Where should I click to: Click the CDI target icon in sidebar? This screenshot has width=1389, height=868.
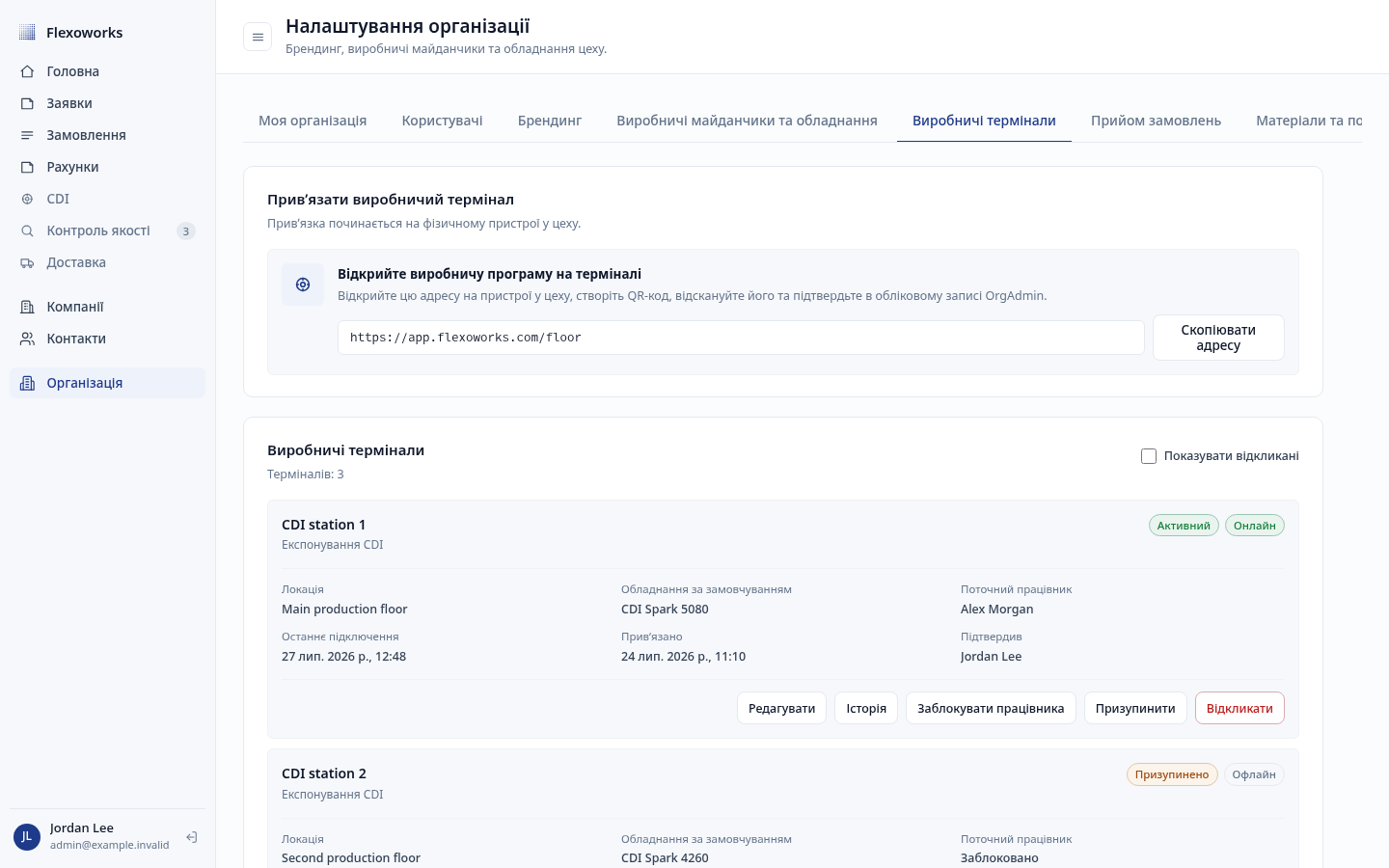click(27, 199)
